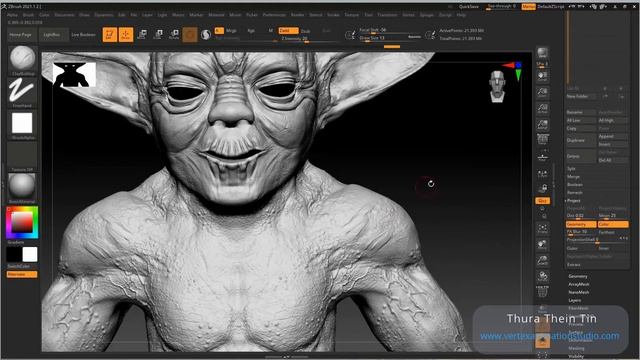Open the Preferences menu
The width and height of the screenshot is (640, 360).
coord(274,15)
